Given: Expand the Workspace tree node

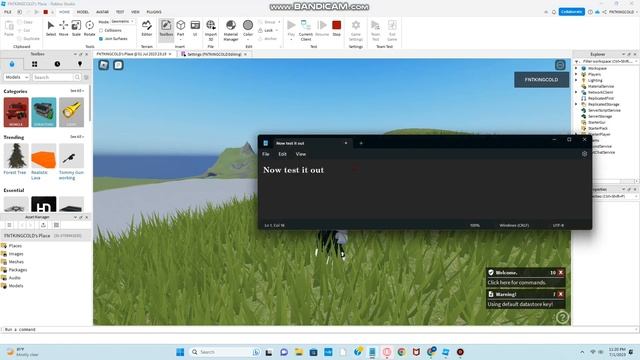Looking at the screenshot, I should click(x=576, y=68).
